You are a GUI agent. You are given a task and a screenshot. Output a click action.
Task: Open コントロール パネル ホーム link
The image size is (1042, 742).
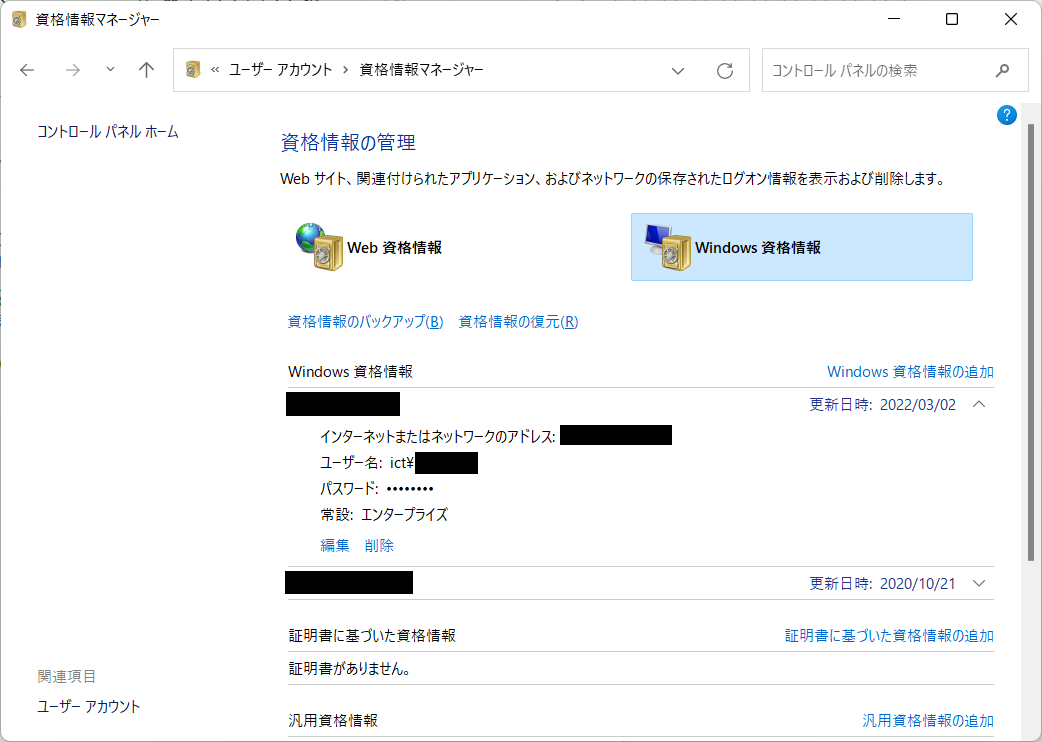coord(108,132)
